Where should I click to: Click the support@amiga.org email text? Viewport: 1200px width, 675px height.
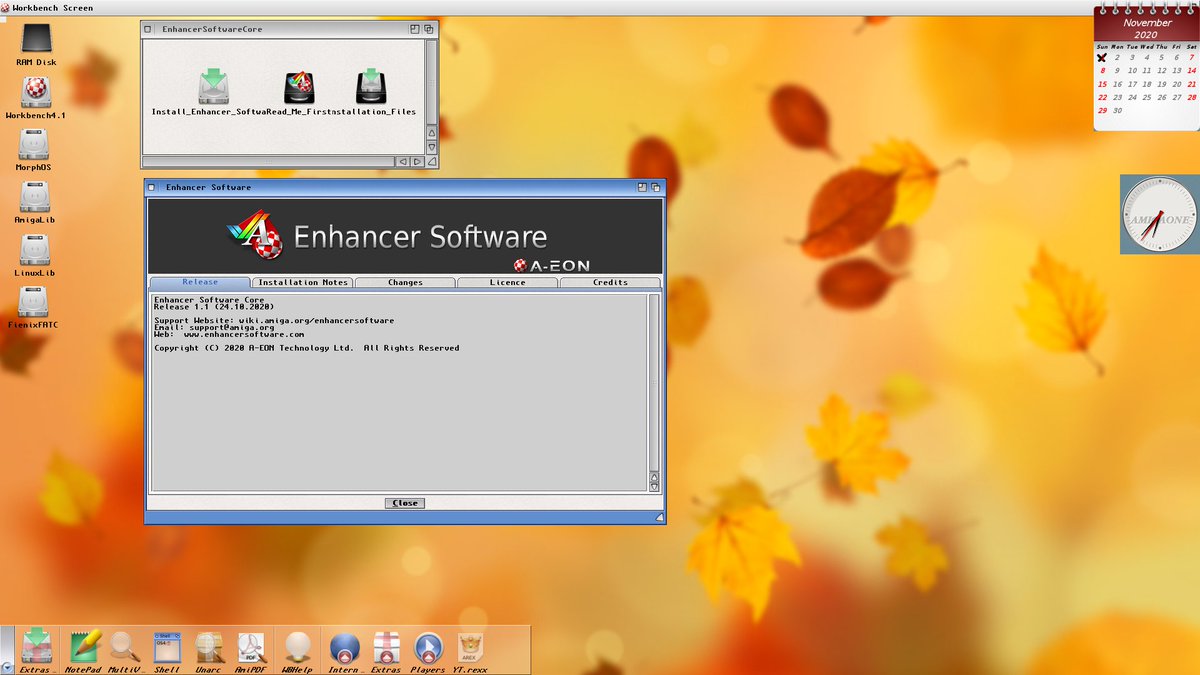click(231, 327)
